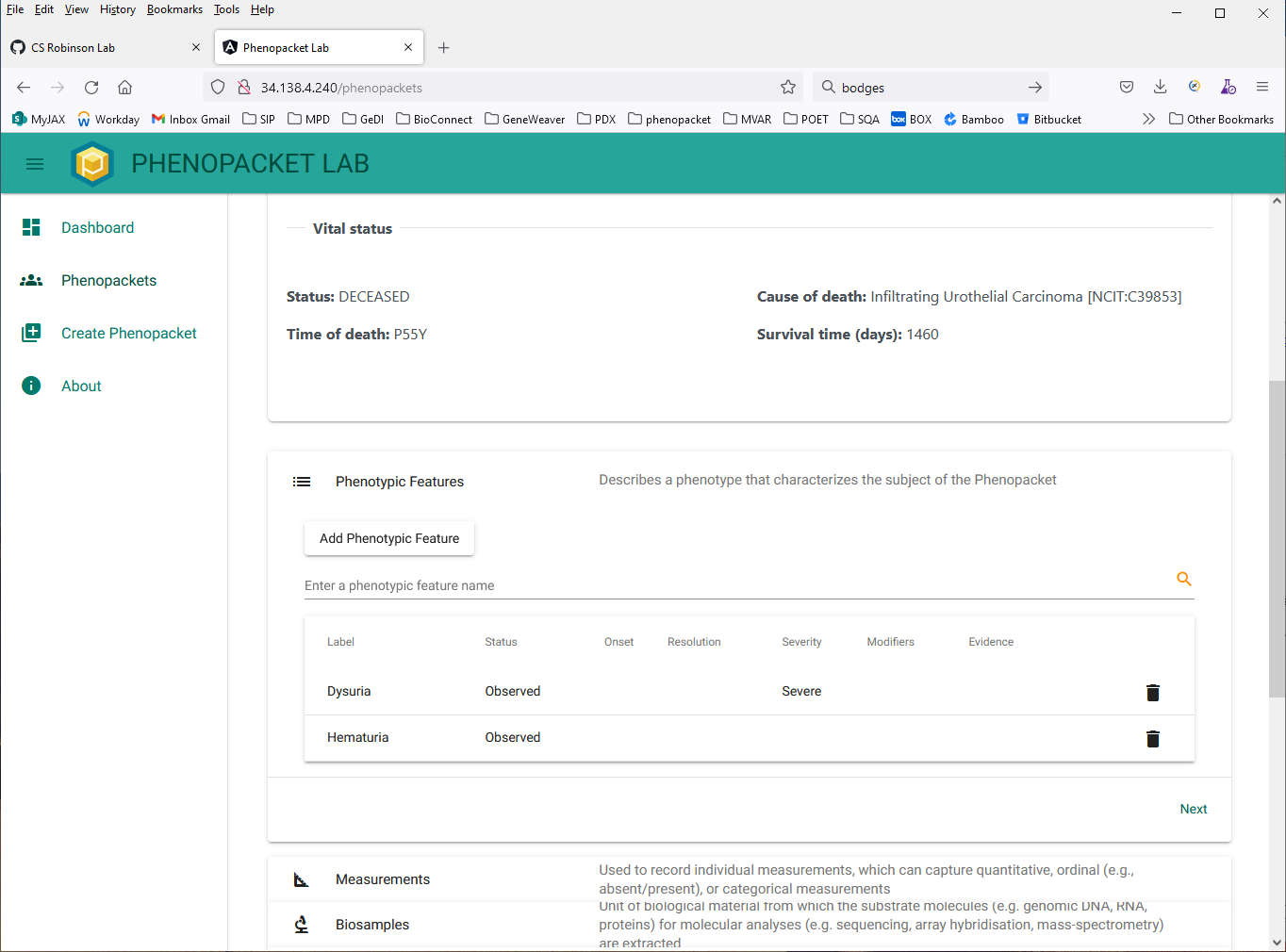Screen dimensions: 1286x952
Task: Open the Phenopacket Lab sidebar hamburger menu
Action: pos(35,163)
